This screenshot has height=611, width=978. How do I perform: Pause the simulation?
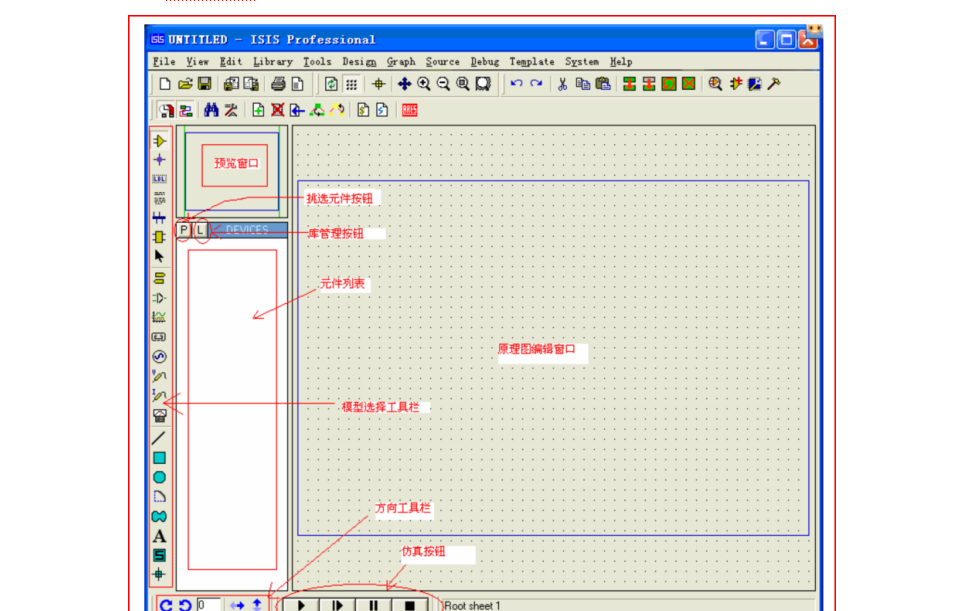[372, 604]
